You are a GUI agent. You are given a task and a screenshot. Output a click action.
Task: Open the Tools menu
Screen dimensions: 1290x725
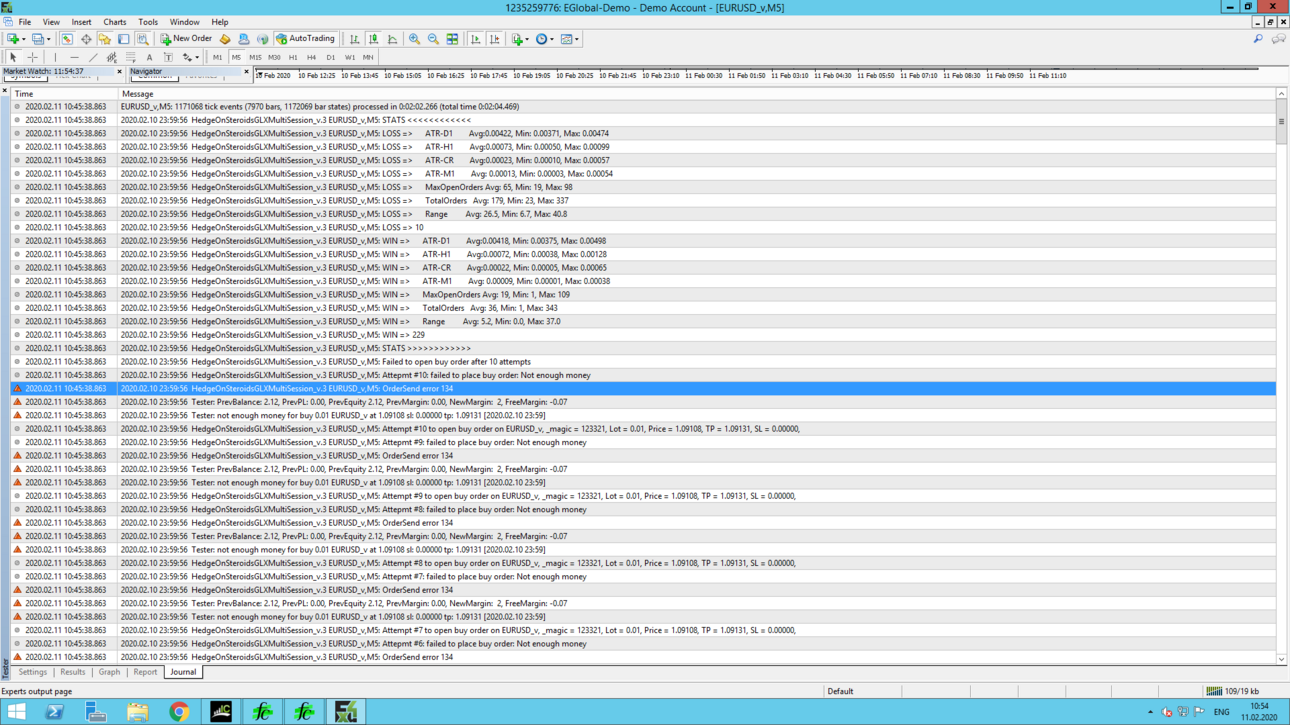coord(148,22)
